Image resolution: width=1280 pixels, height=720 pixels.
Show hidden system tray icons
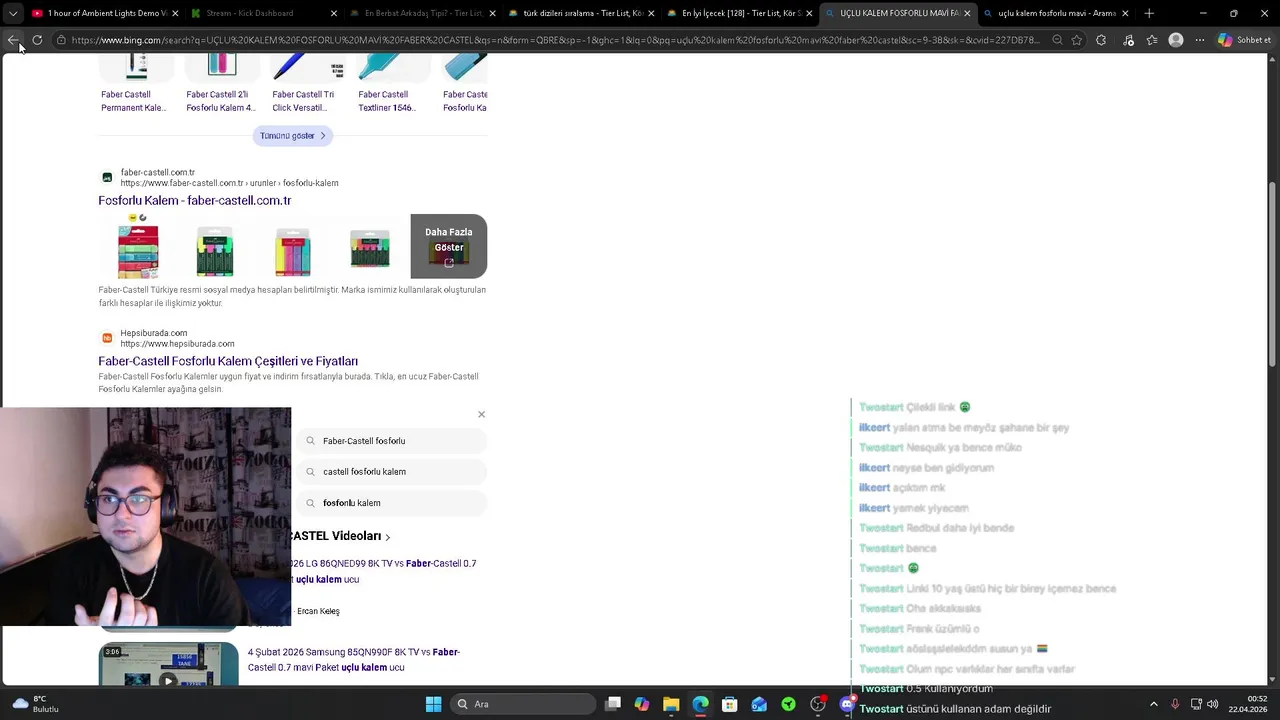point(1153,704)
